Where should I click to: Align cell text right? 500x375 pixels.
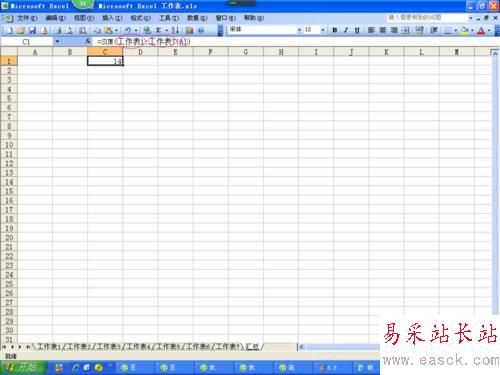pos(394,30)
